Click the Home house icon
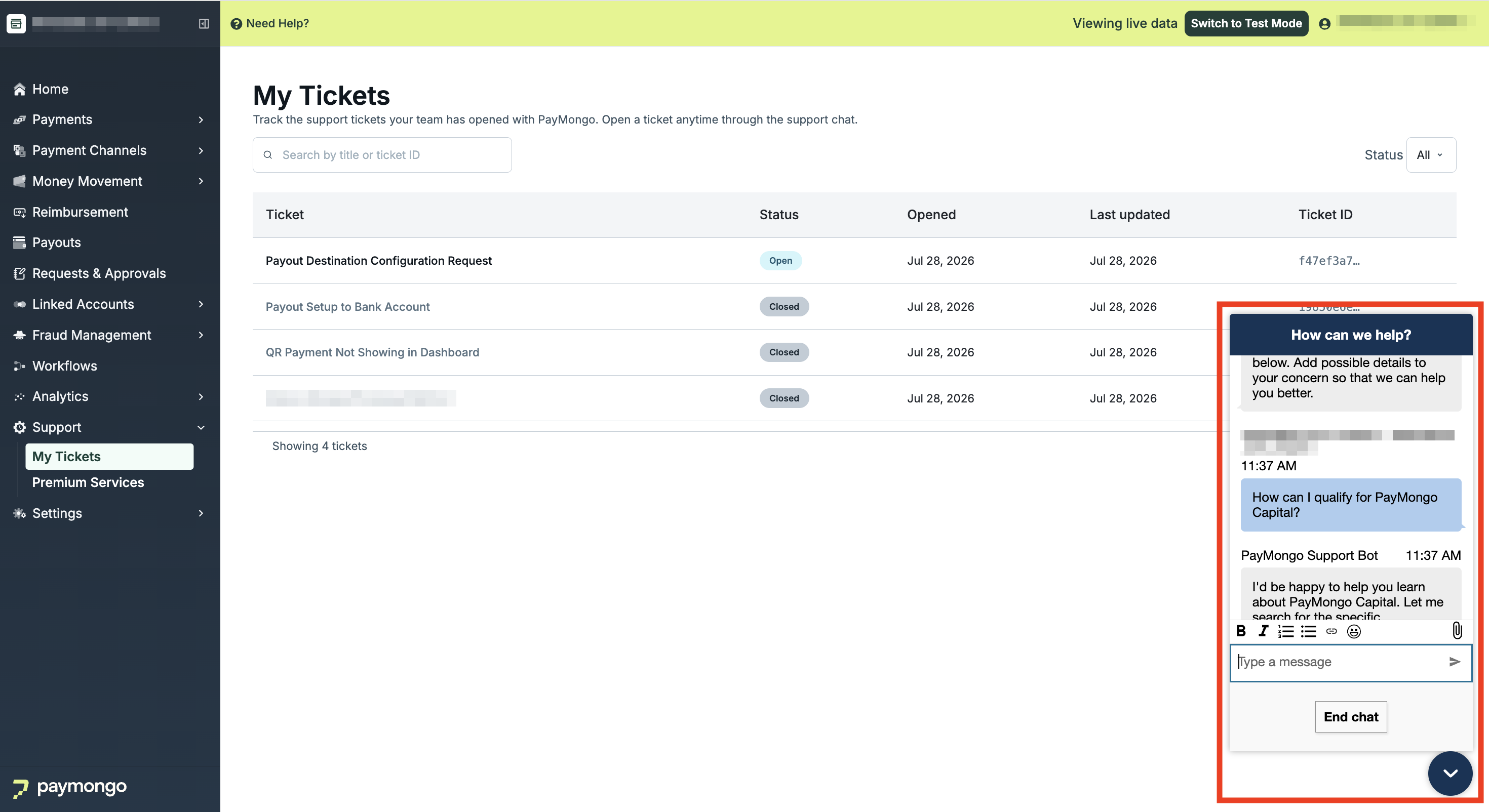The image size is (1489, 812). pos(20,89)
